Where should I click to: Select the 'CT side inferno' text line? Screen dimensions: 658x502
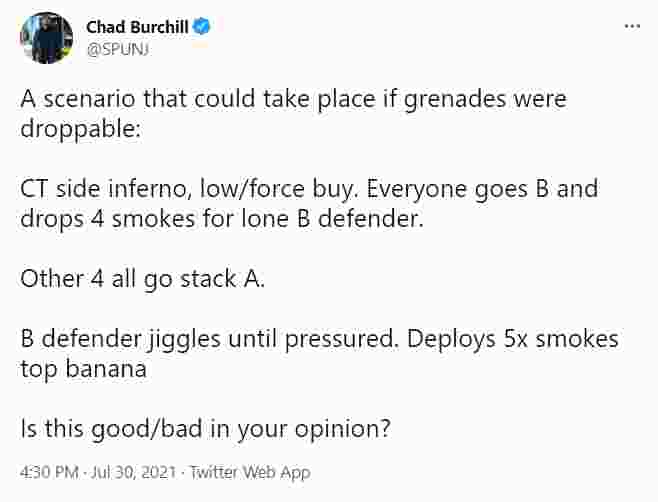309,189
